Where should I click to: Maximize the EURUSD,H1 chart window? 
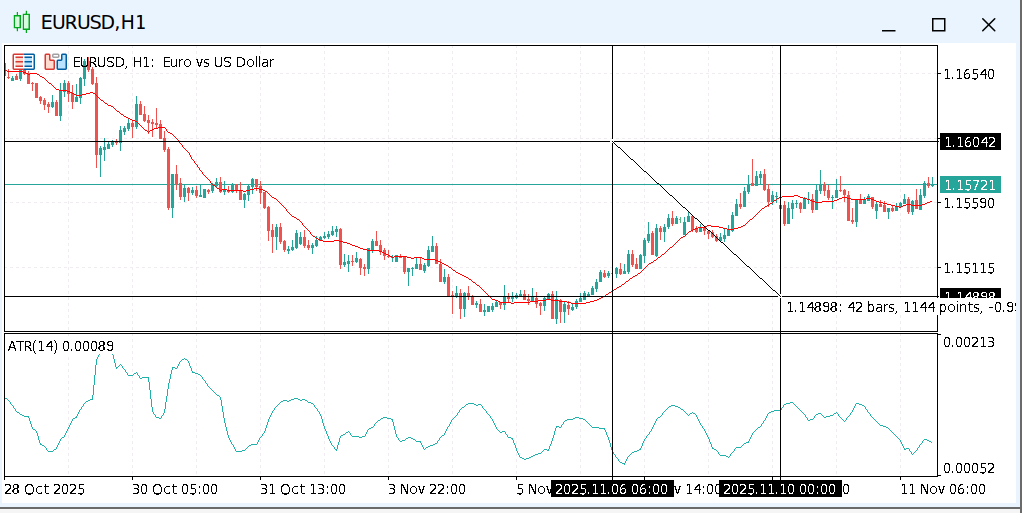pyautogui.click(x=939, y=25)
